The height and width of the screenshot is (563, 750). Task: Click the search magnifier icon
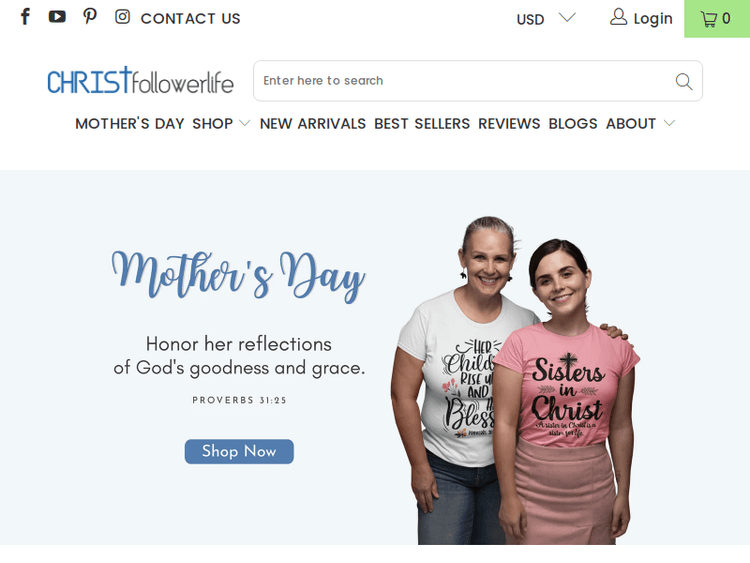click(684, 81)
